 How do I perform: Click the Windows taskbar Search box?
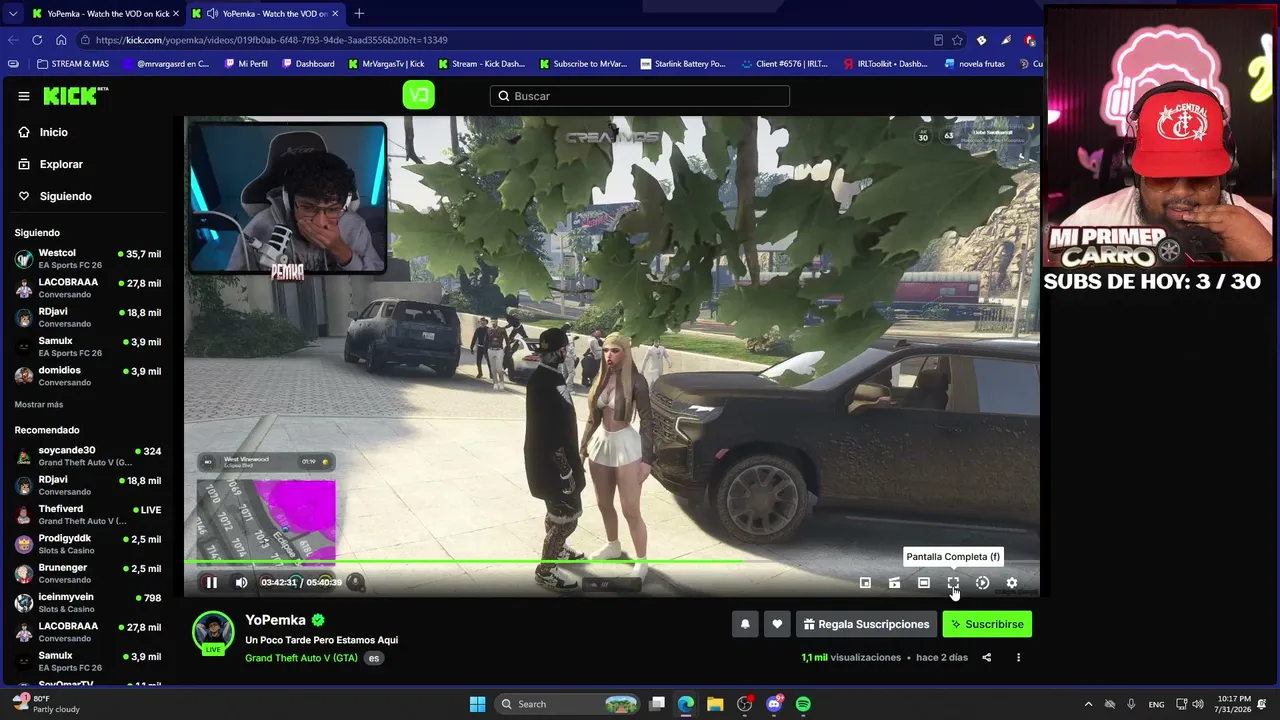click(x=567, y=704)
